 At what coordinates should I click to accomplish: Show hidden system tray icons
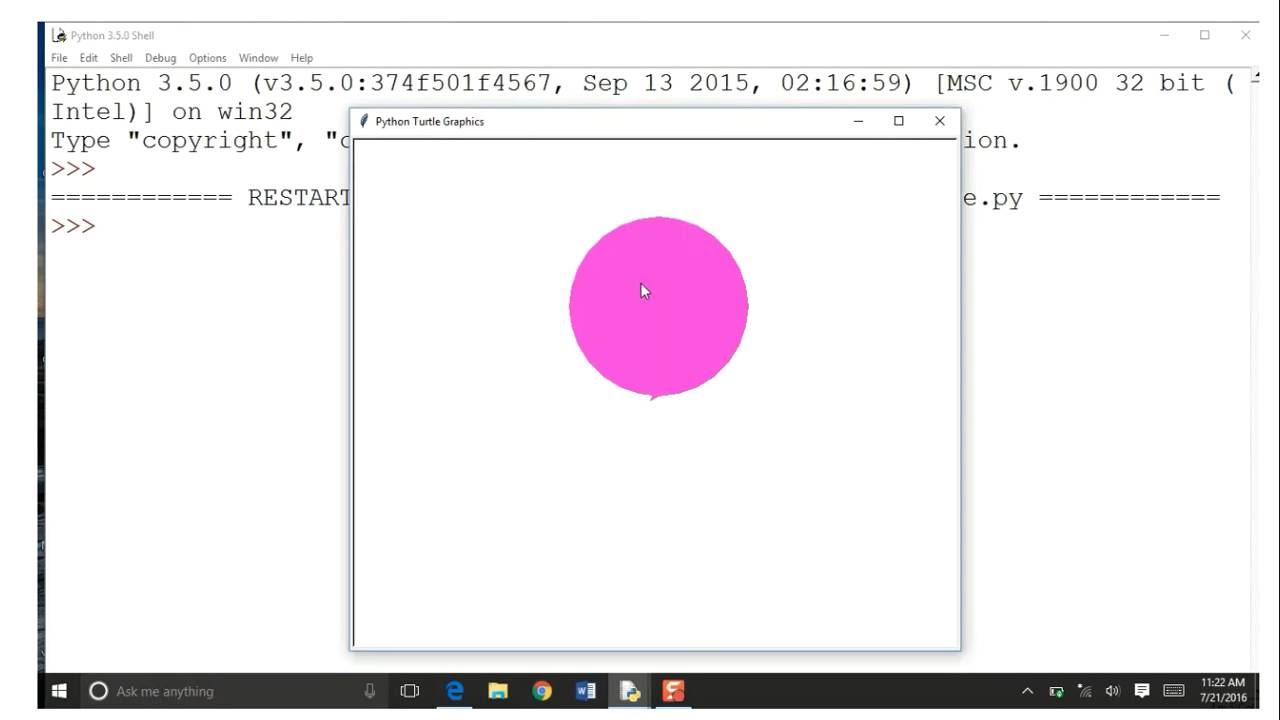pos(1027,691)
